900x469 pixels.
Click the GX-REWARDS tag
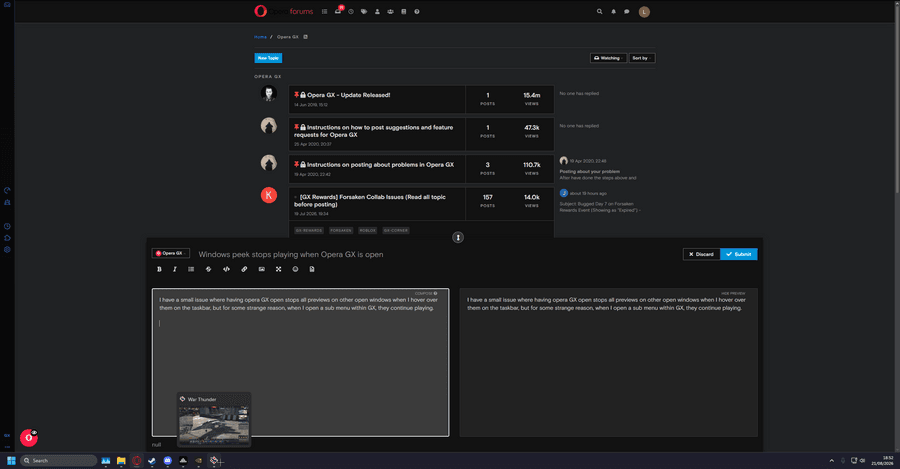309,230
